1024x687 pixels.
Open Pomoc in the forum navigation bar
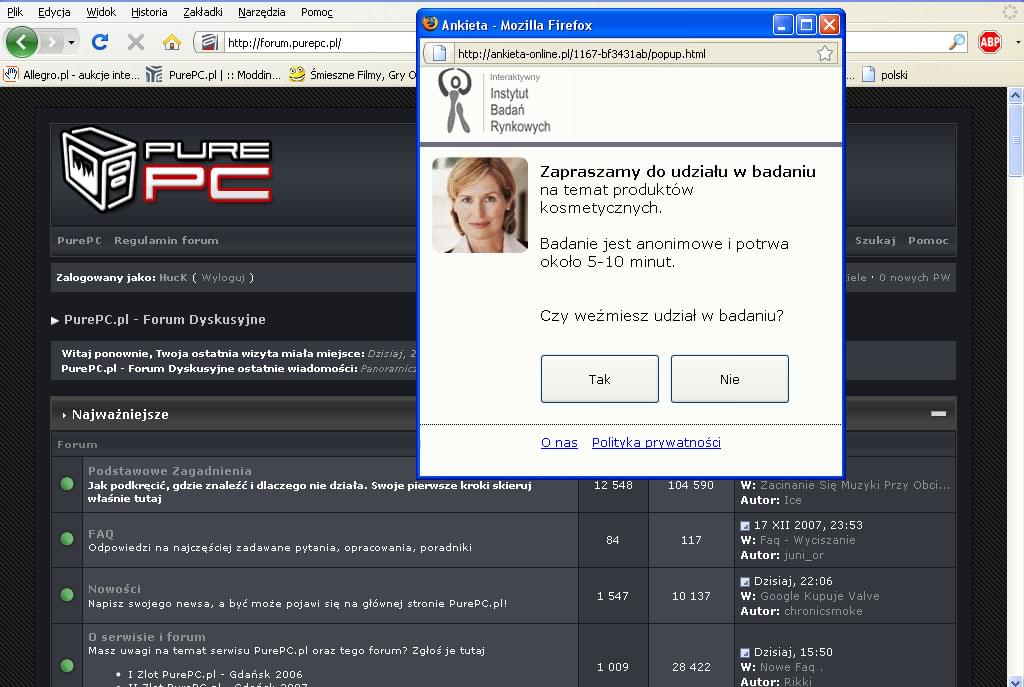(x=928, y=240)
